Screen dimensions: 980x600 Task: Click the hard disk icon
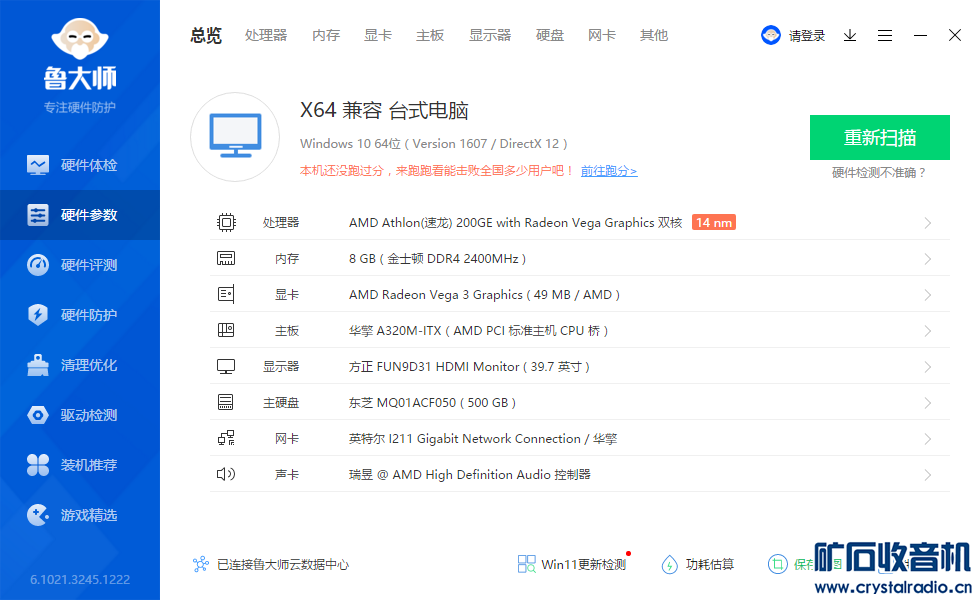coord(226,402)
